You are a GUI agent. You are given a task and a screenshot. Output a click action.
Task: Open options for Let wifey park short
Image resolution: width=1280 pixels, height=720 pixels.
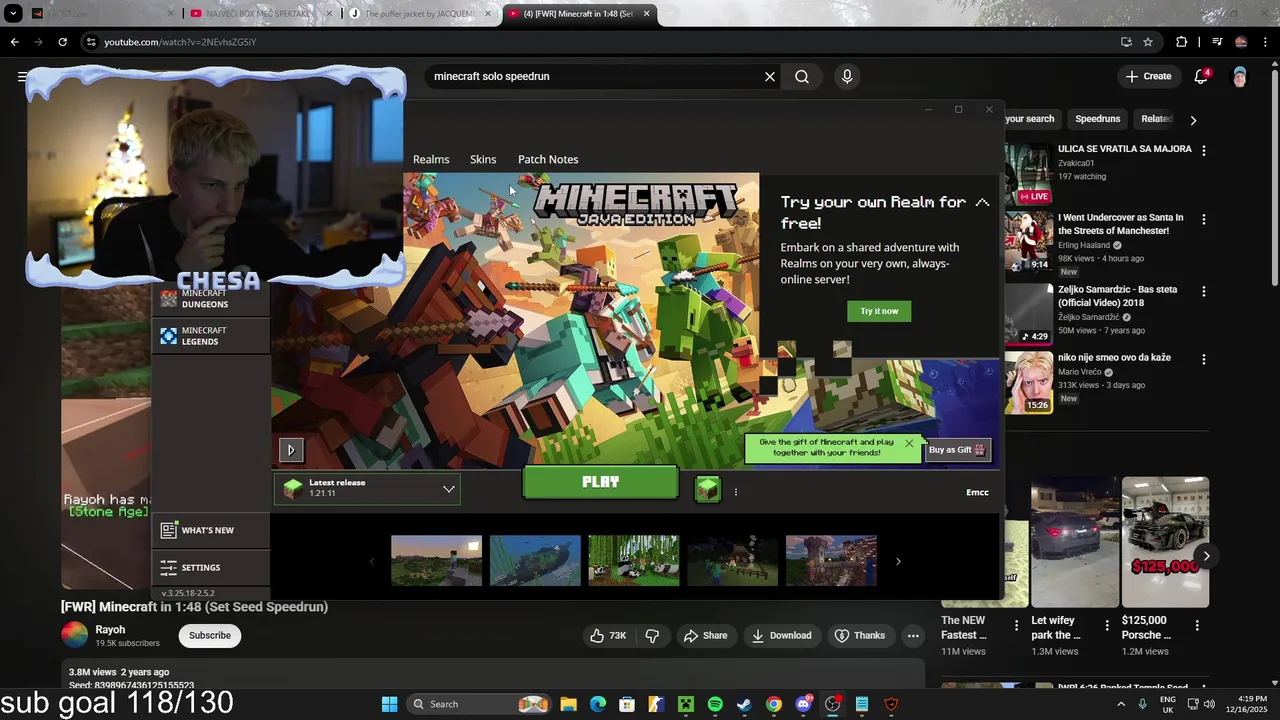pyautogui.click(x=1107, y=626)
